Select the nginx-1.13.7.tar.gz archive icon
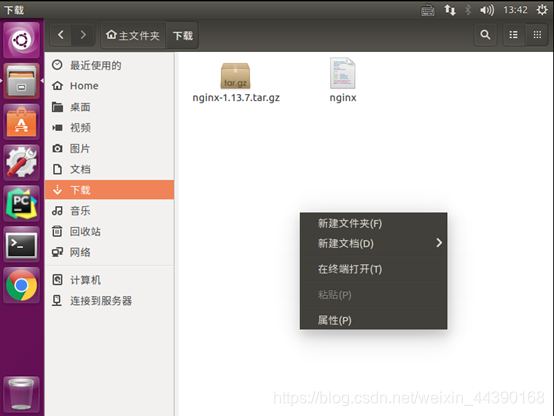The height and width of the screenshot is (416, 554). (x=236, y=75)
